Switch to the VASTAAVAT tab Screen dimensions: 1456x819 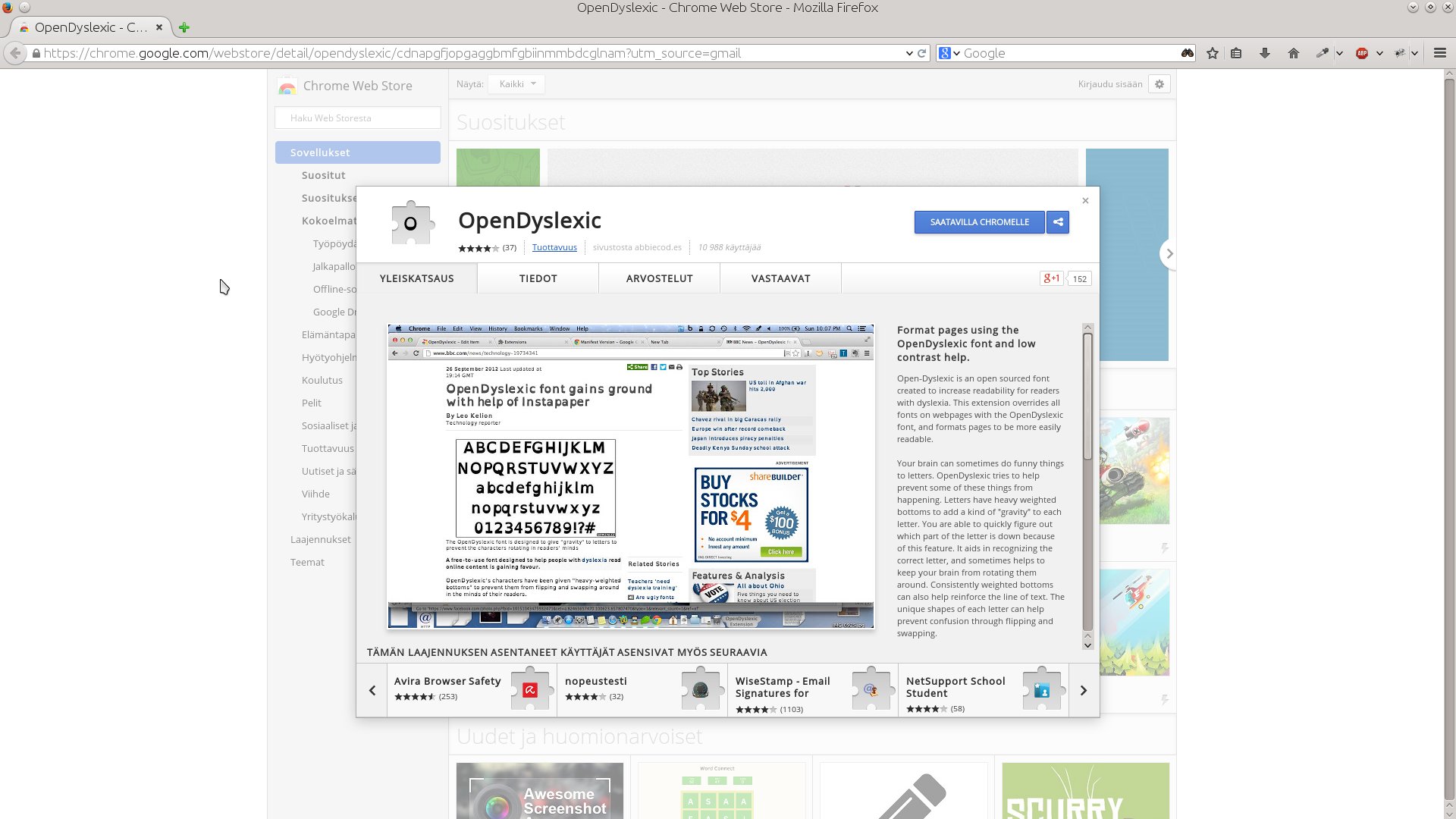point(781,278)
